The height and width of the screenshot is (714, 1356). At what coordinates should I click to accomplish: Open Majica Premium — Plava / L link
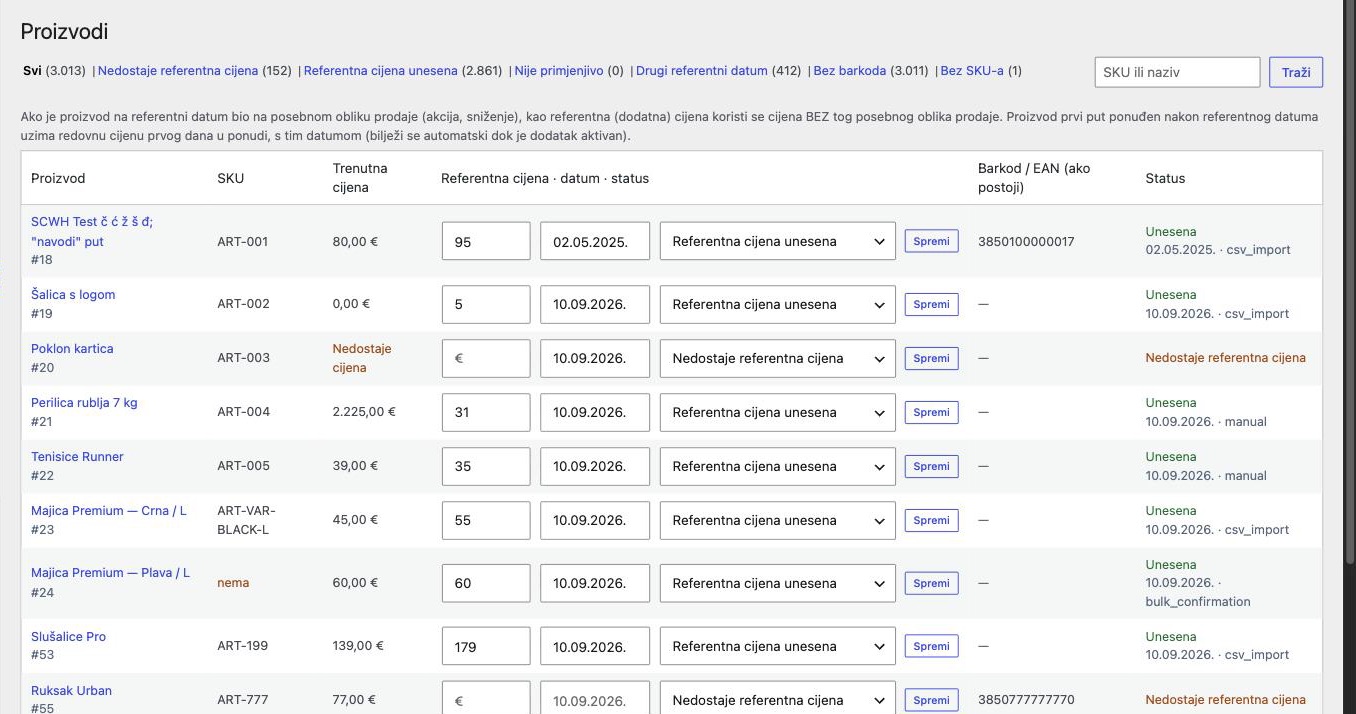tap(110, 573)
